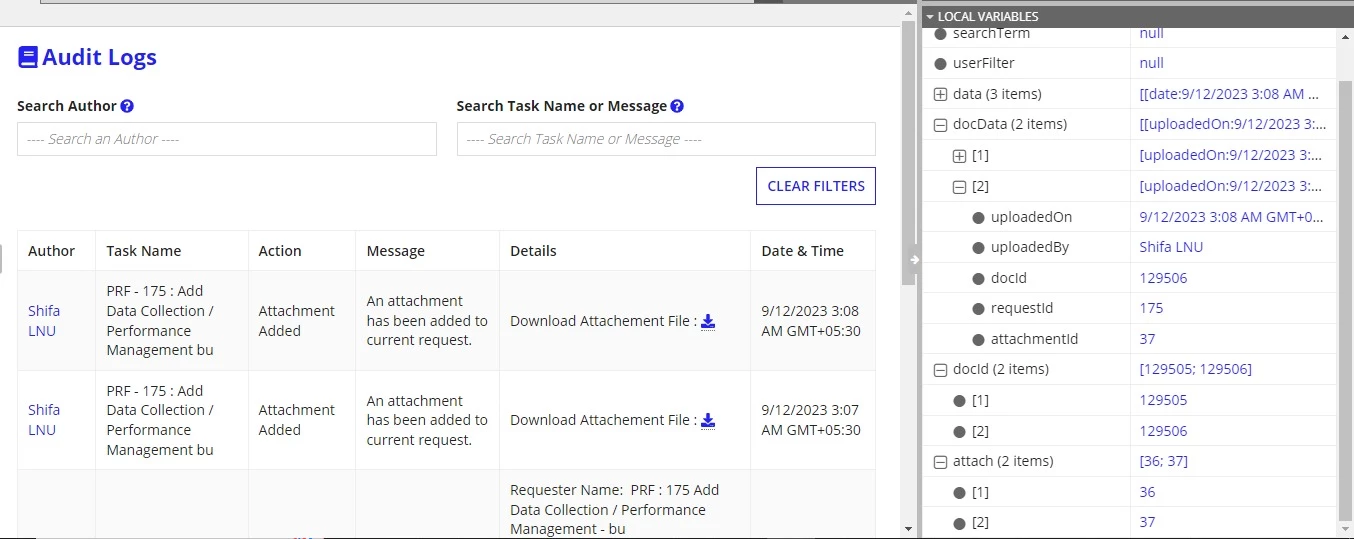Focus the Search an Author field

227,139
